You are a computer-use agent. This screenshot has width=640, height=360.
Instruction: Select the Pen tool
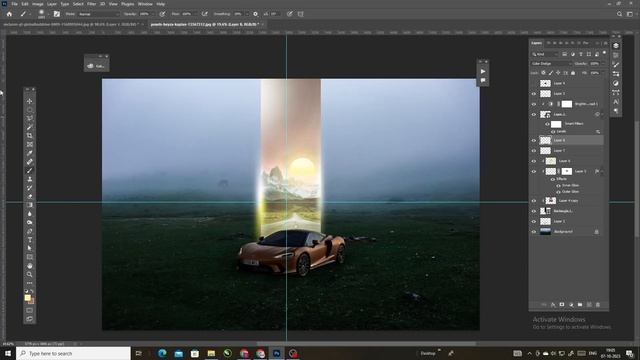point(29,231)
